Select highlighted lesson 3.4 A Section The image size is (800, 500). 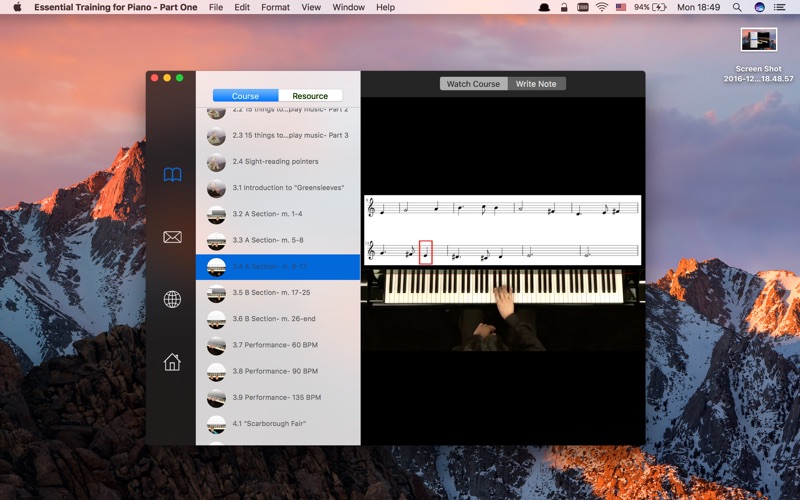pyautogui.click(x=278, y=267)
